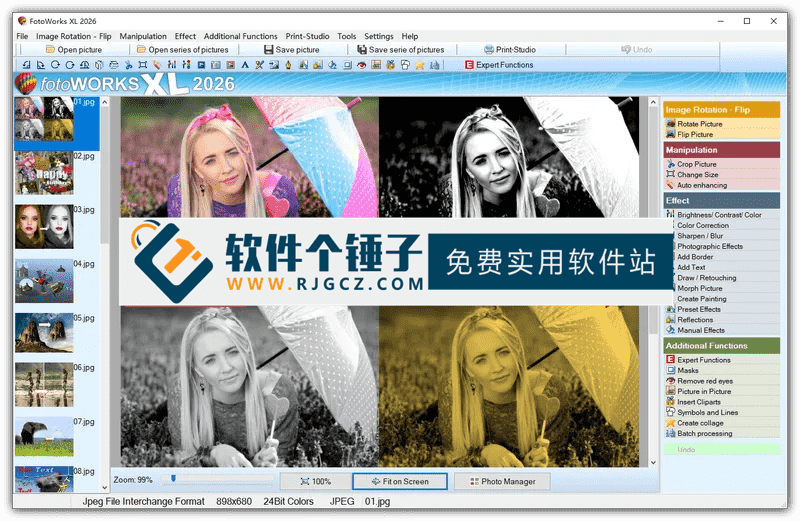Click Sharpen / Blur in the Effect panel

[x=700, y=236]
